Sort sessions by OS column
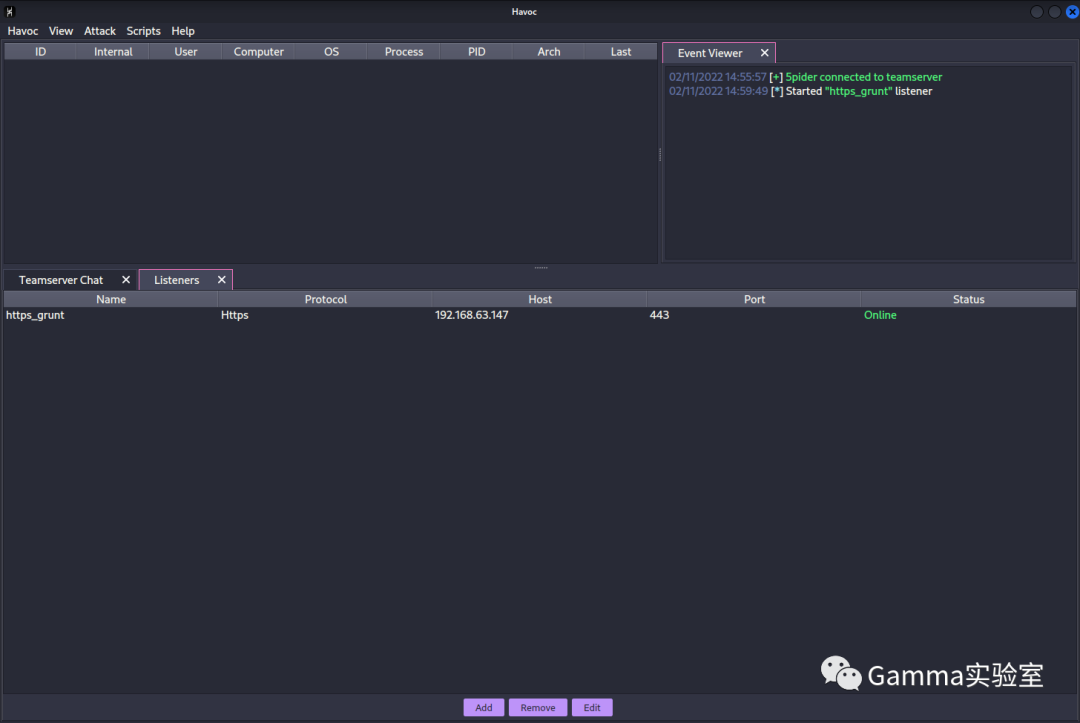 331,52
